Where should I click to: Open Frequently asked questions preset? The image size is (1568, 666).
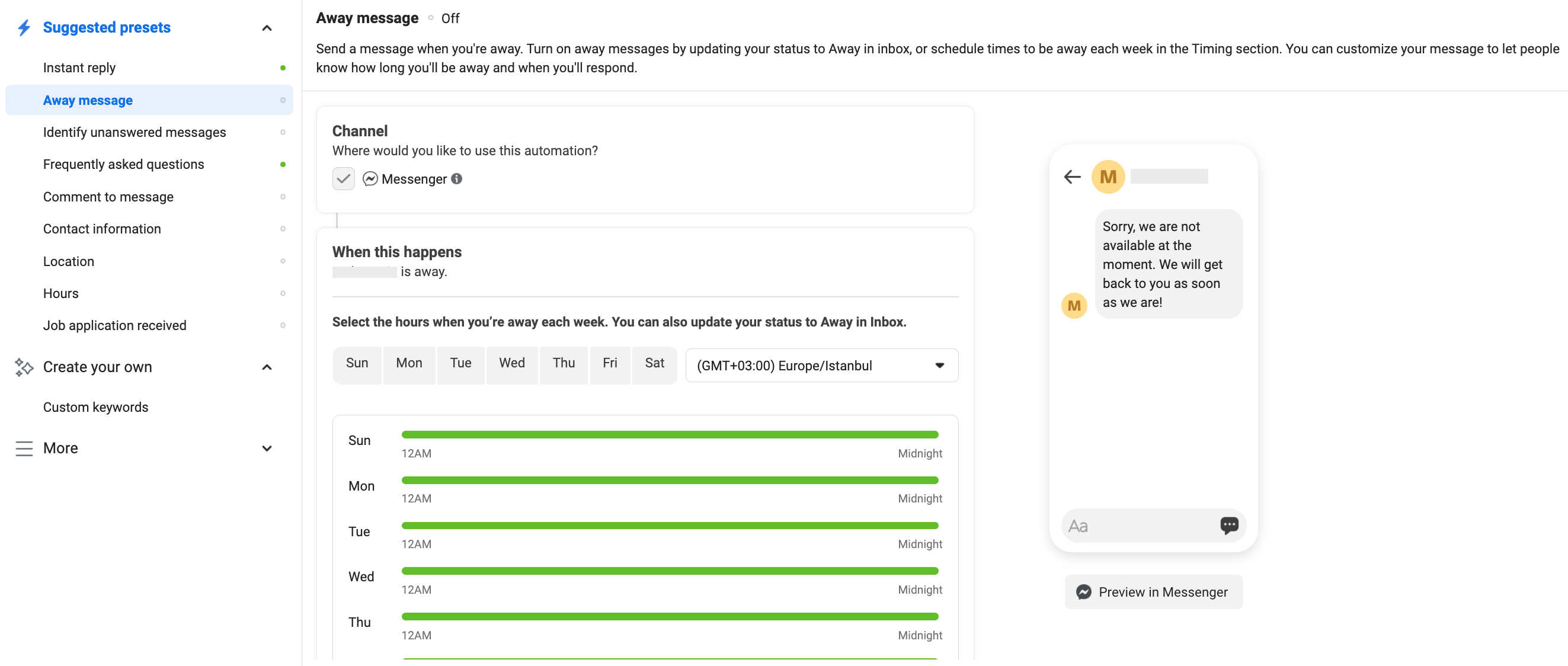coord(149,164)
